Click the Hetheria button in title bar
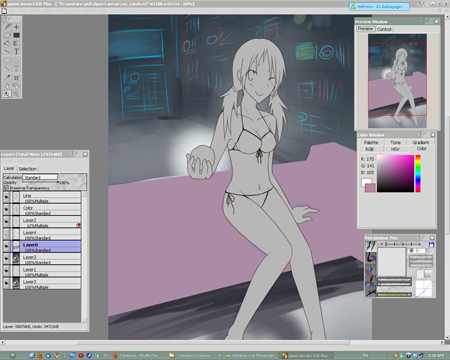The width and height of the screenshot is (450, 360). (x=379, y=6)
